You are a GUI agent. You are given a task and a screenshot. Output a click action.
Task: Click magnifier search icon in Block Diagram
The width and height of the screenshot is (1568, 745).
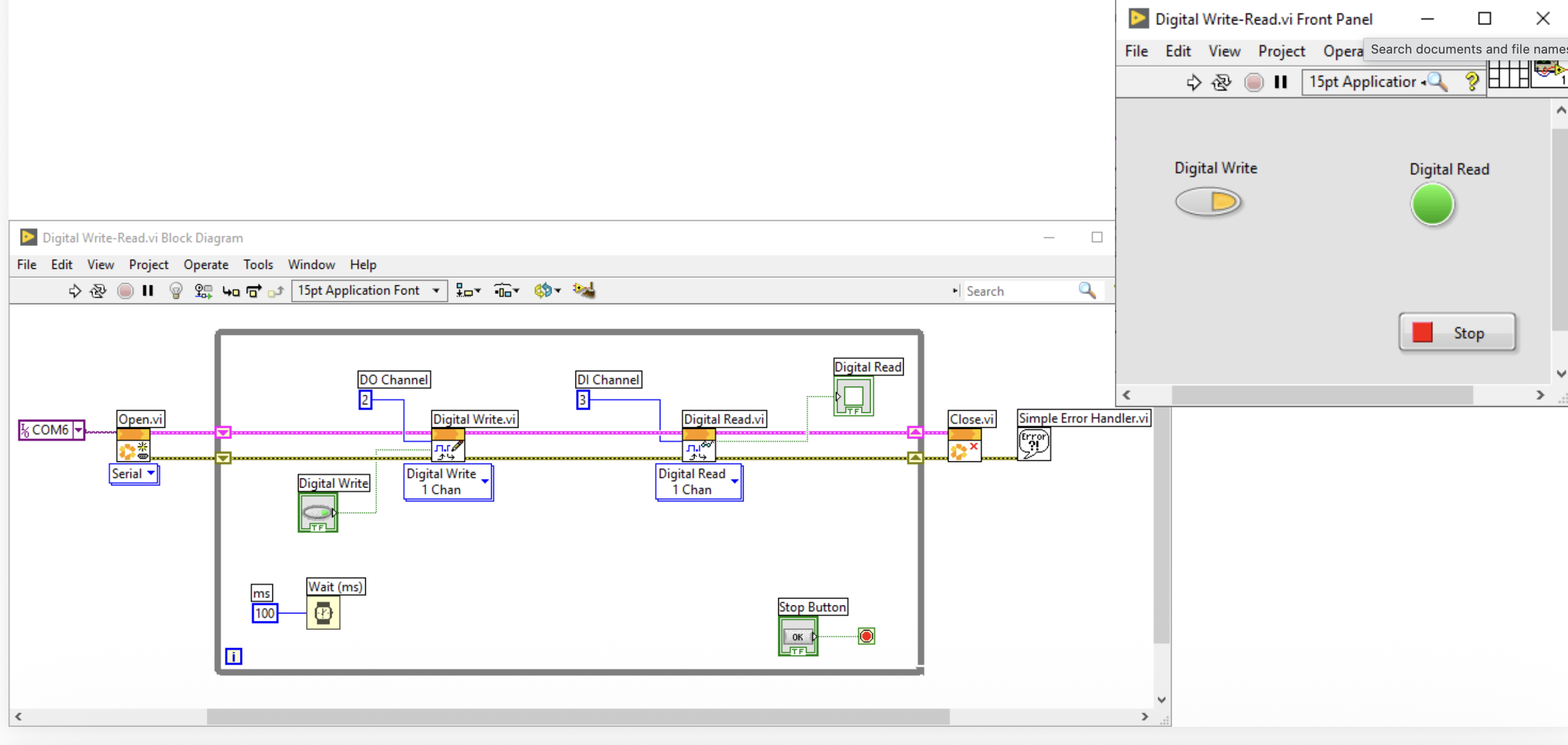pyautogui.click(x=1087, y=290)
